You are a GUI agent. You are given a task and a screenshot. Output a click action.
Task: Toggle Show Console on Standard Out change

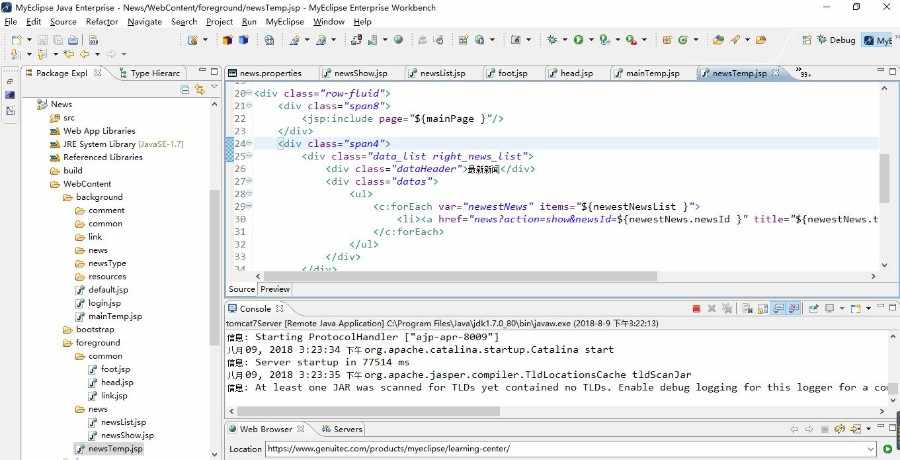click(778, 308)
